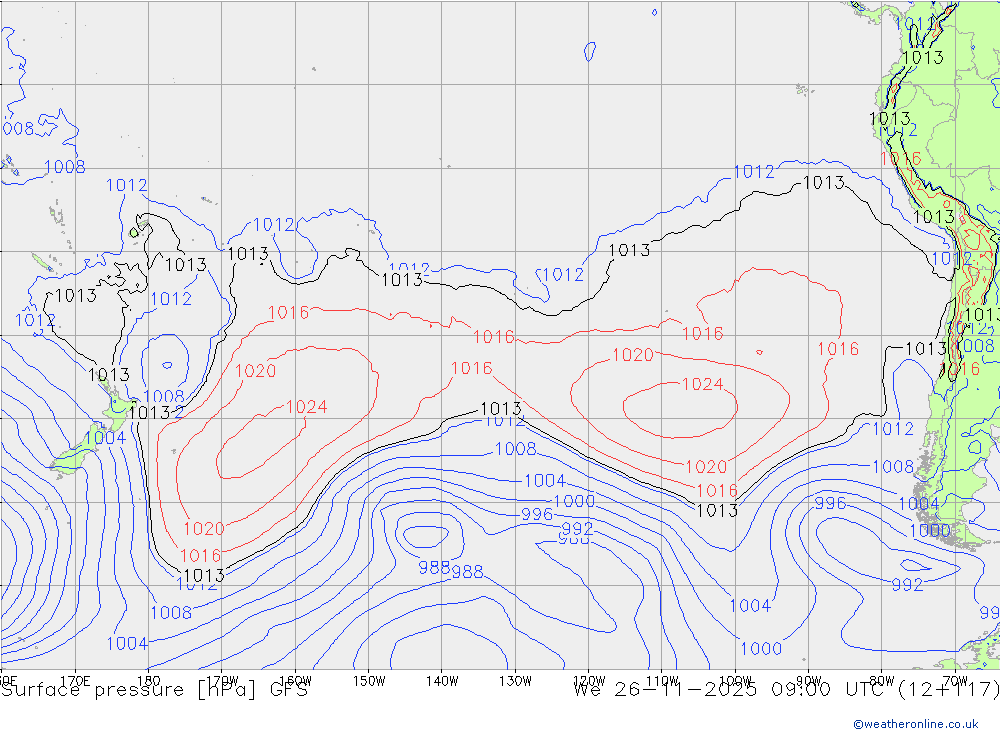Click the "120W" longitude label
The width and height of the screenshot is (1000, 733).
point(589,680)
